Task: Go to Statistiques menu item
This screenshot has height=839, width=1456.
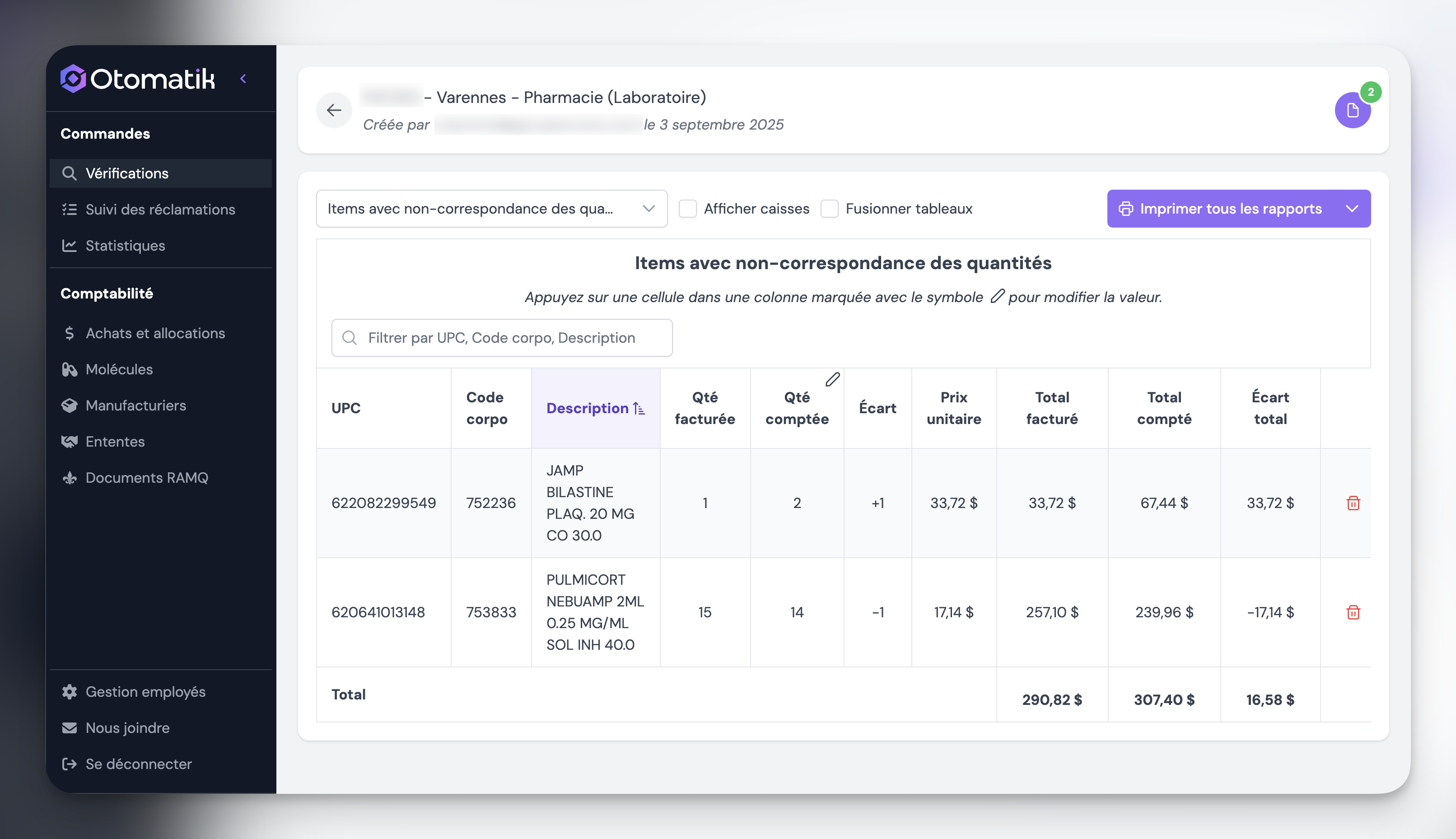Action: tap(125, 246)
